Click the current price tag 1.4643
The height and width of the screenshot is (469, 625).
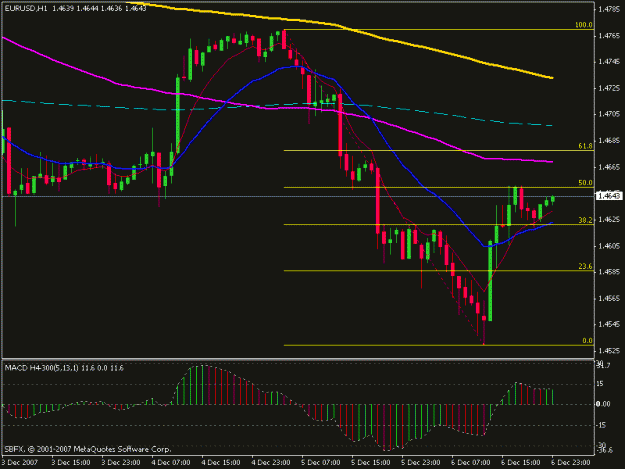pos(609,196)
